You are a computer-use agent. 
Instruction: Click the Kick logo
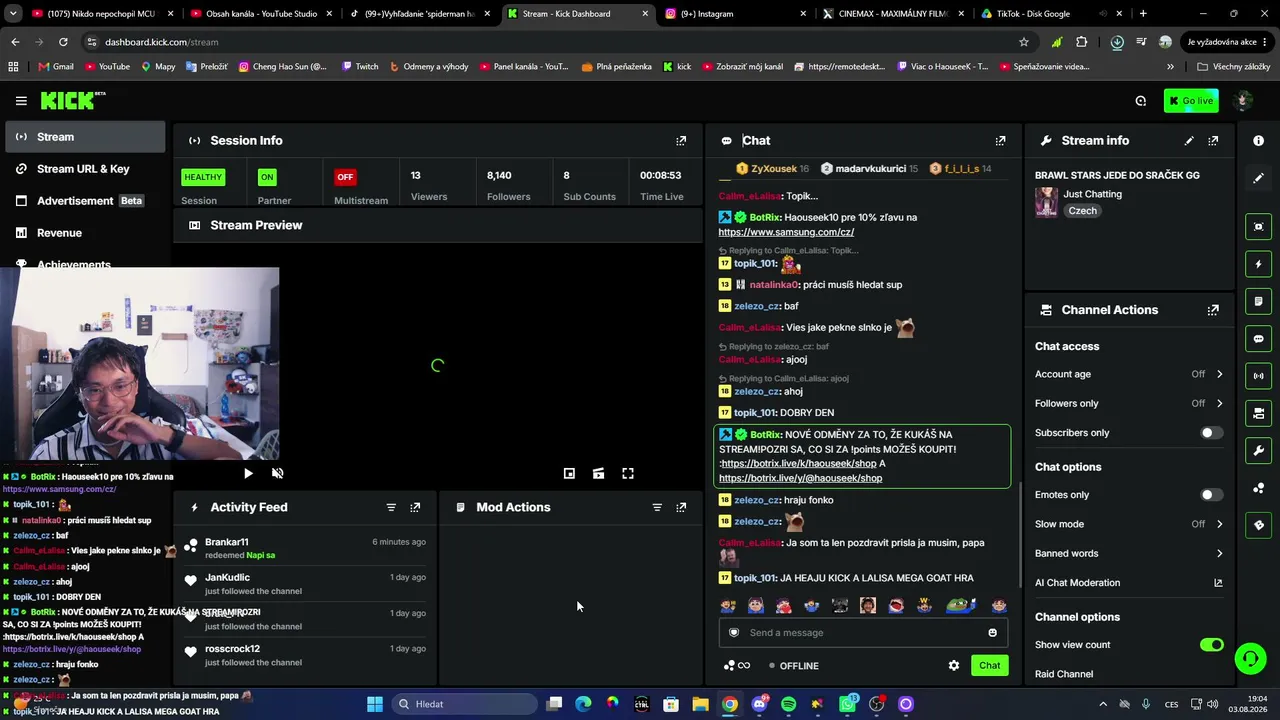point(72,100)
